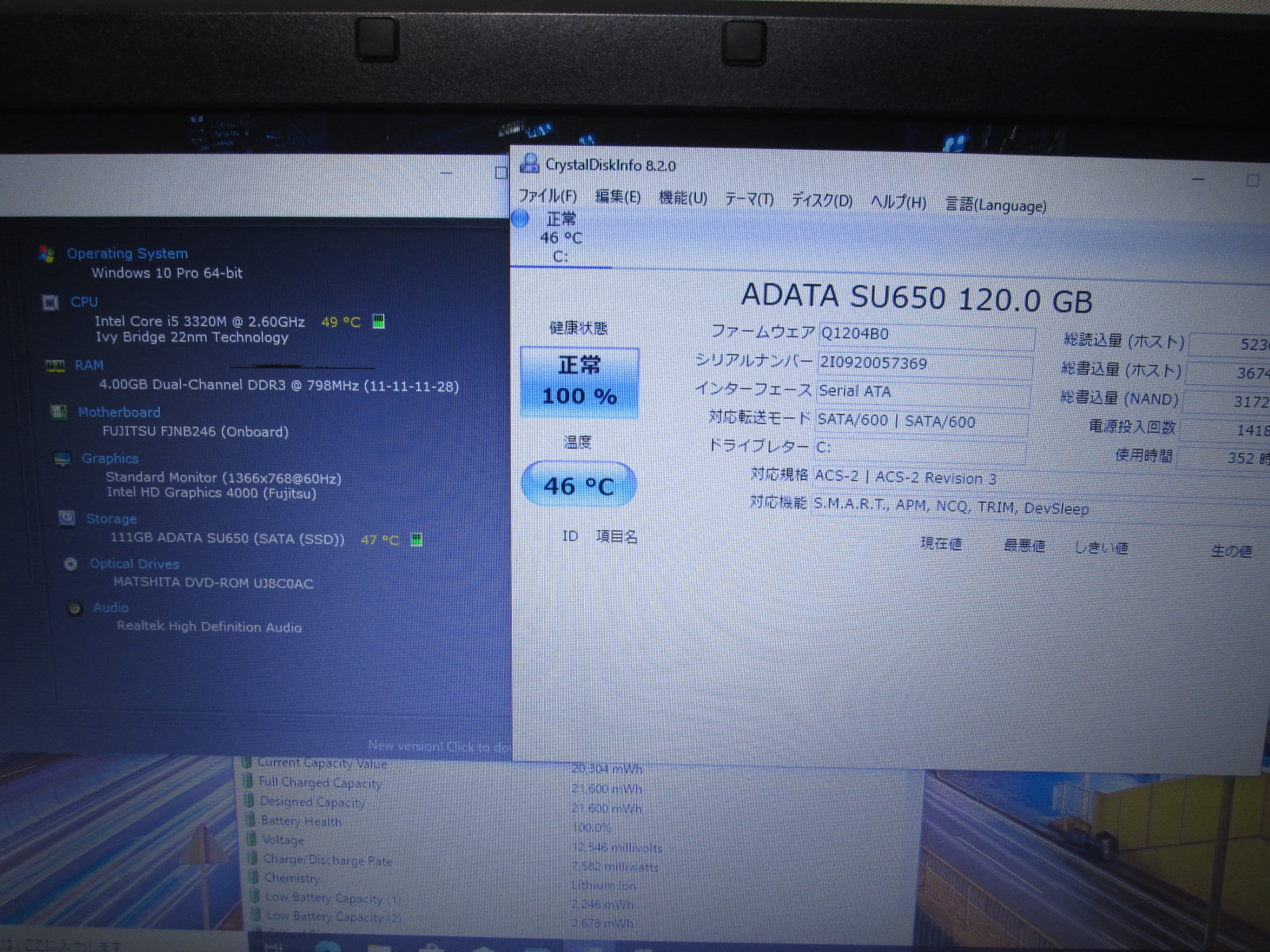Screen dimensions: 1270x952
Task: Open the Storage section link in Speccy
Action: pos(111,519)
